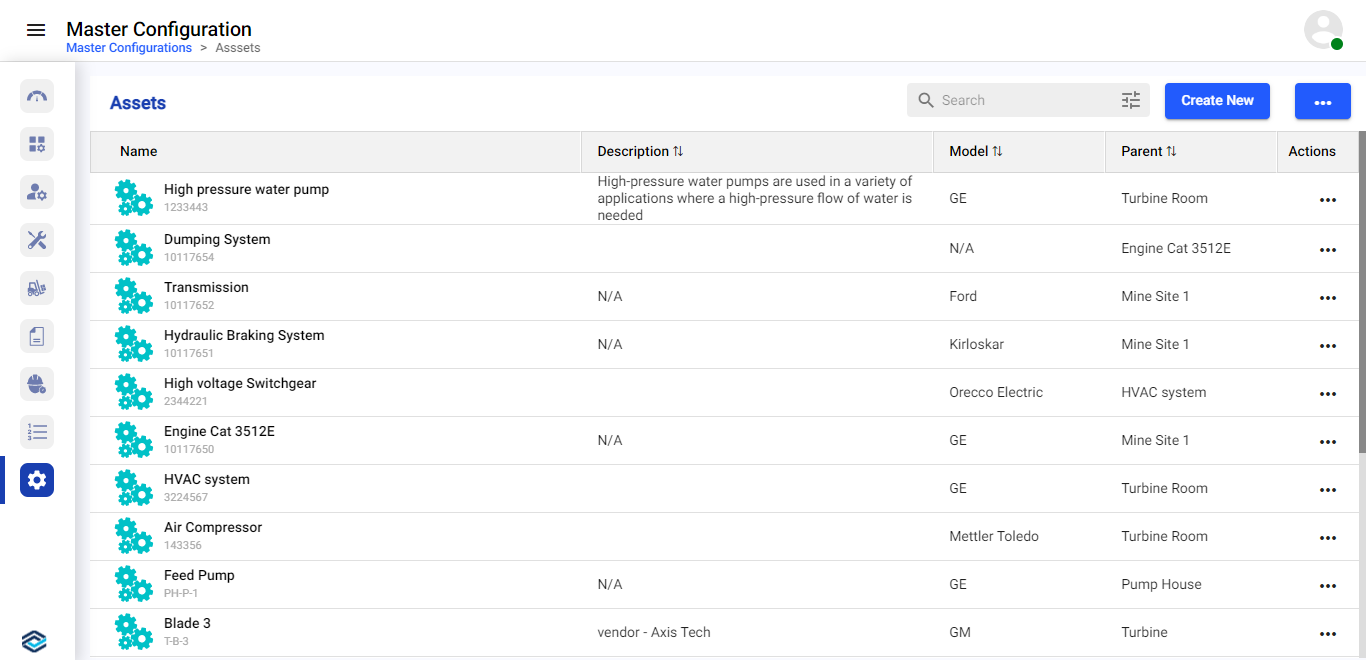Click the Master Configurations breadcrumb link

(129, 48)
